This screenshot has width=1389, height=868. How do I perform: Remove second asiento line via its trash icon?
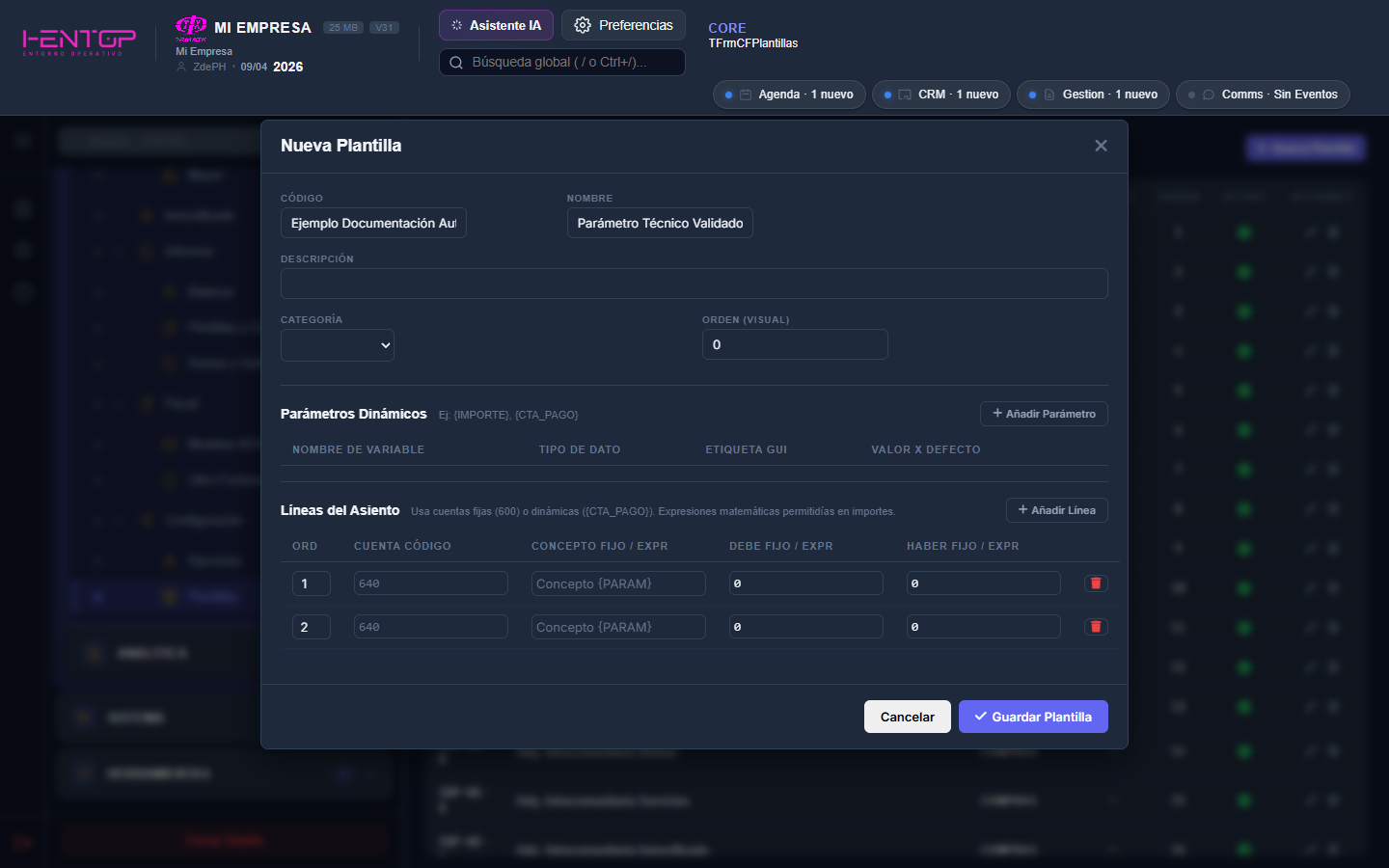pyautogui.click(x=1096, y=626)
